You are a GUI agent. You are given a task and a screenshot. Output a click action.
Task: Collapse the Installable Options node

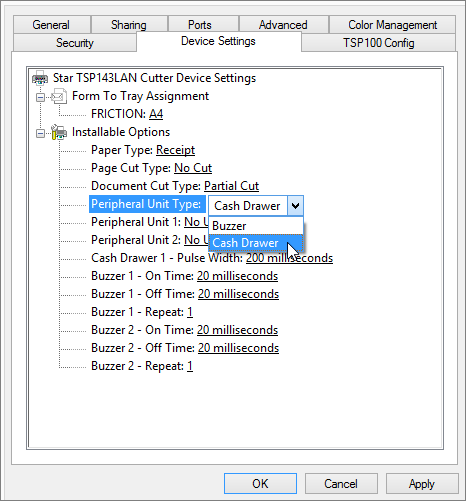tap(40, 133)
